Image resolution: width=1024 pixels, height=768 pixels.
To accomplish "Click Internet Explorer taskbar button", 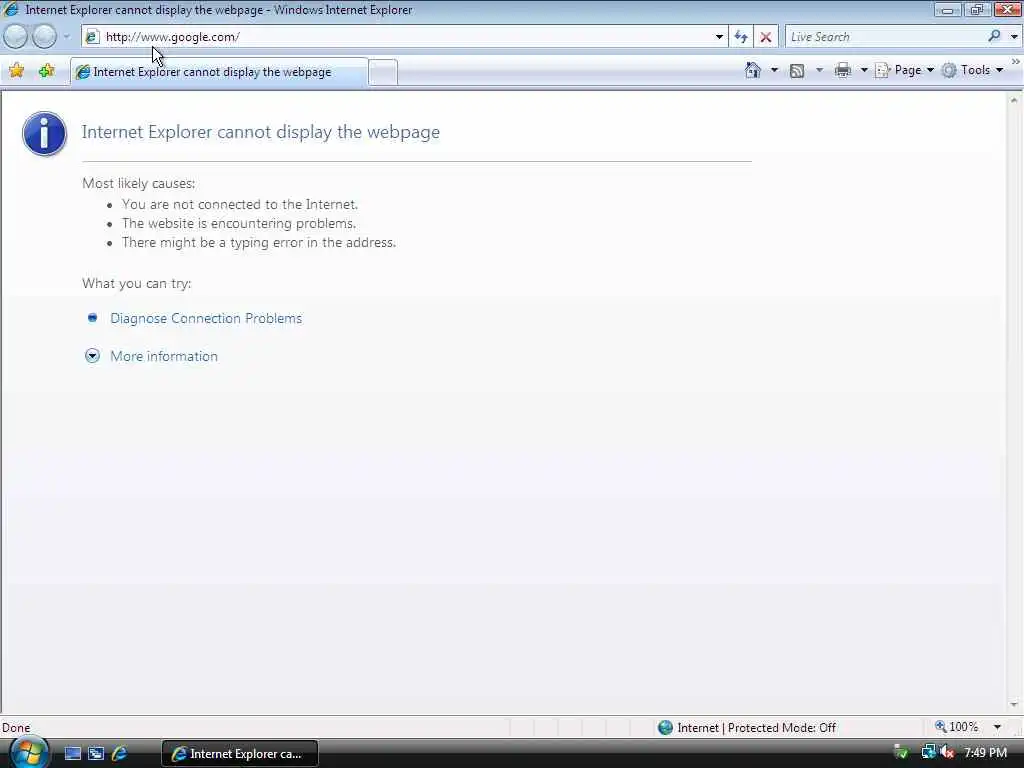I will coord(240,754).
